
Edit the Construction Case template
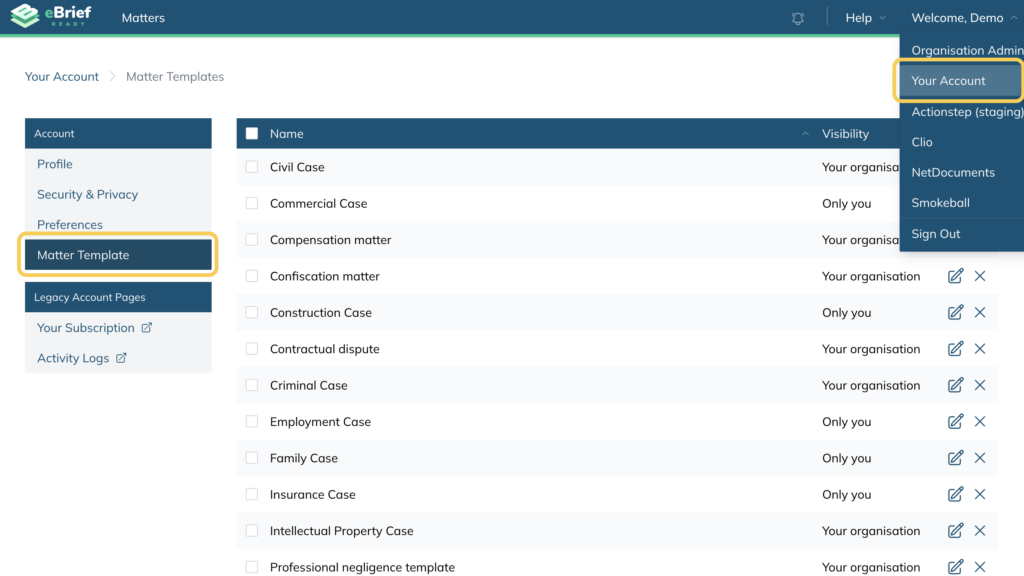coord(955,313)
